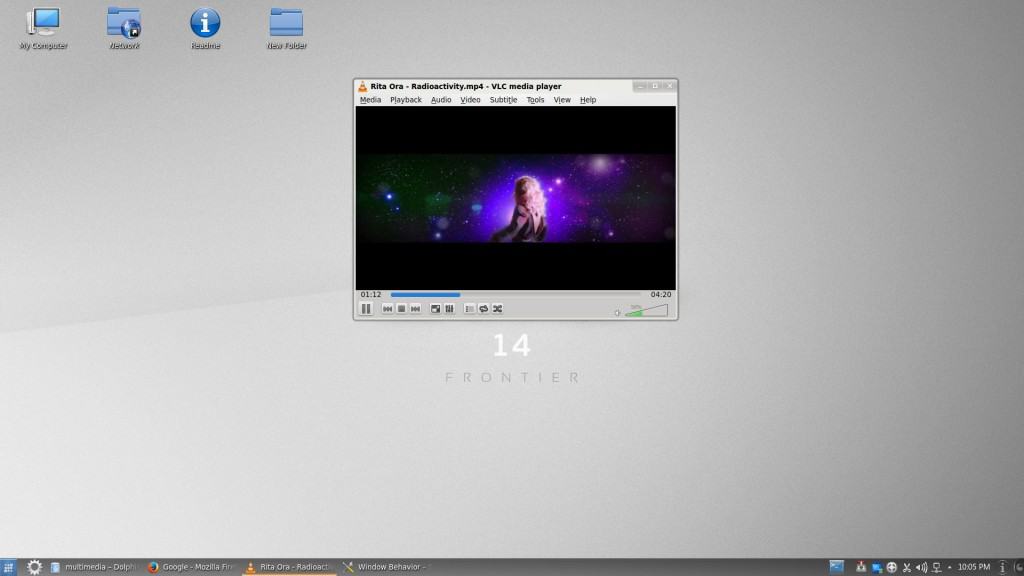Expand the Subtitle menu

tap(503, 100)
